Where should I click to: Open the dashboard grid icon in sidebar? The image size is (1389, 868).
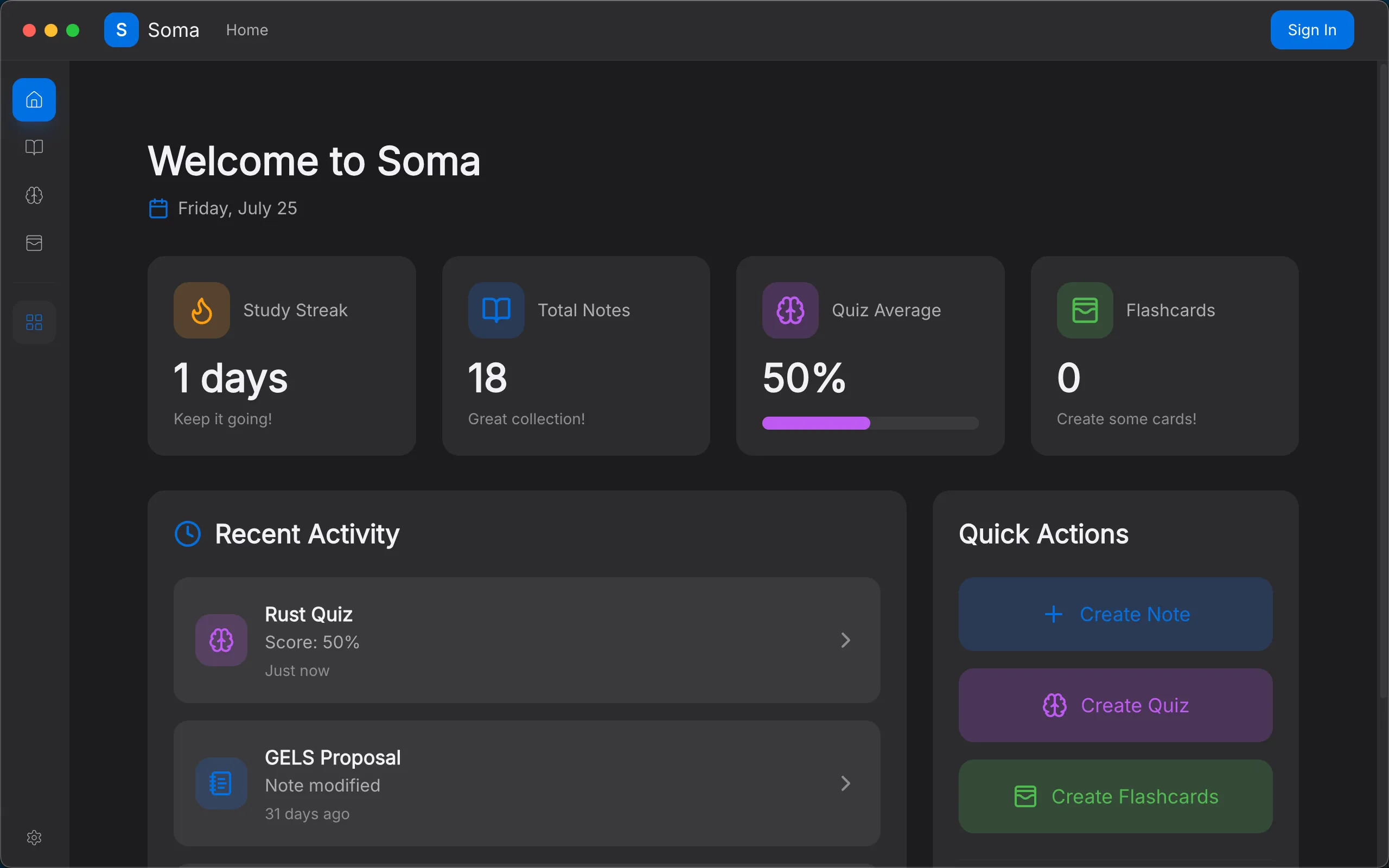pos(34,322)
